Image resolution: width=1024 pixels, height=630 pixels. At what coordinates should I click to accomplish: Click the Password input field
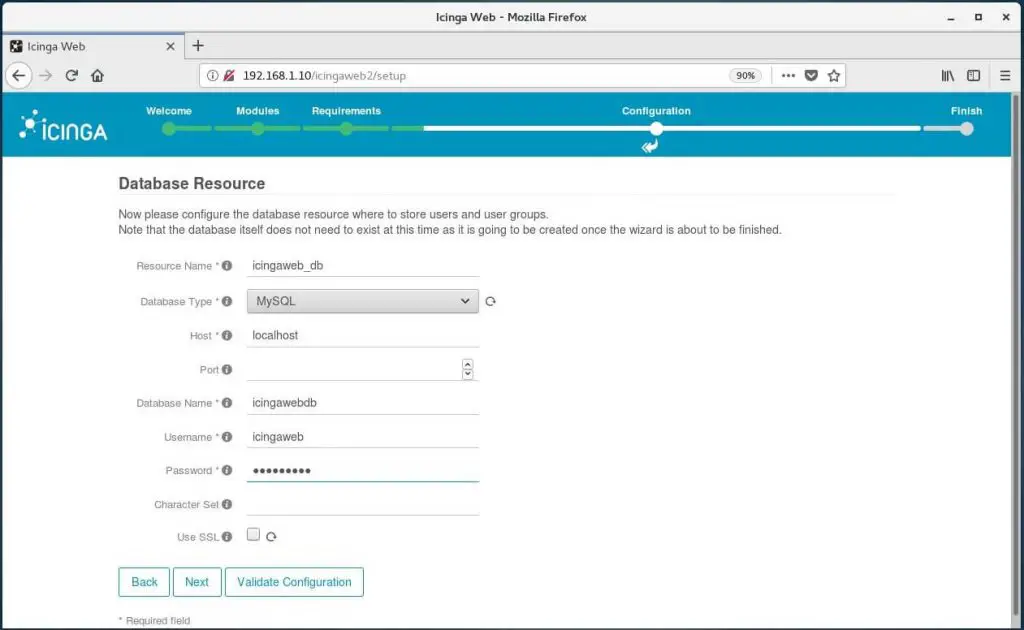[x=362, y=470]
